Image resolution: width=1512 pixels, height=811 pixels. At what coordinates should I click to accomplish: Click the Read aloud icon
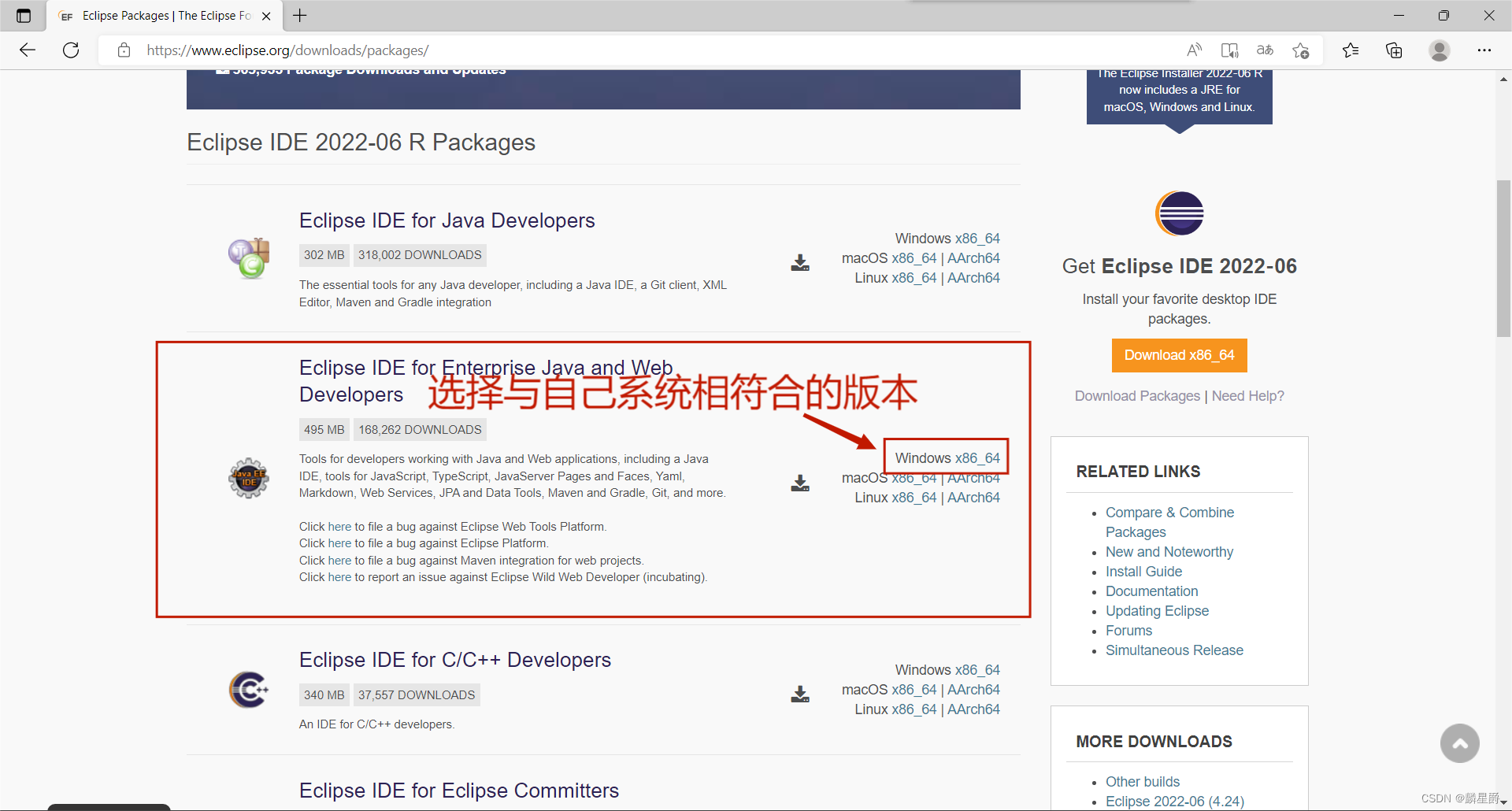point(1195,50)
